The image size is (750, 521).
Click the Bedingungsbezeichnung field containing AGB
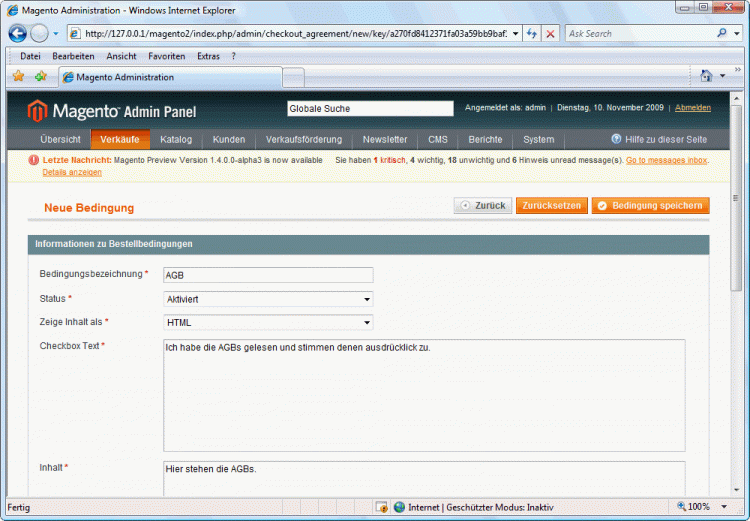click(268, 275)
